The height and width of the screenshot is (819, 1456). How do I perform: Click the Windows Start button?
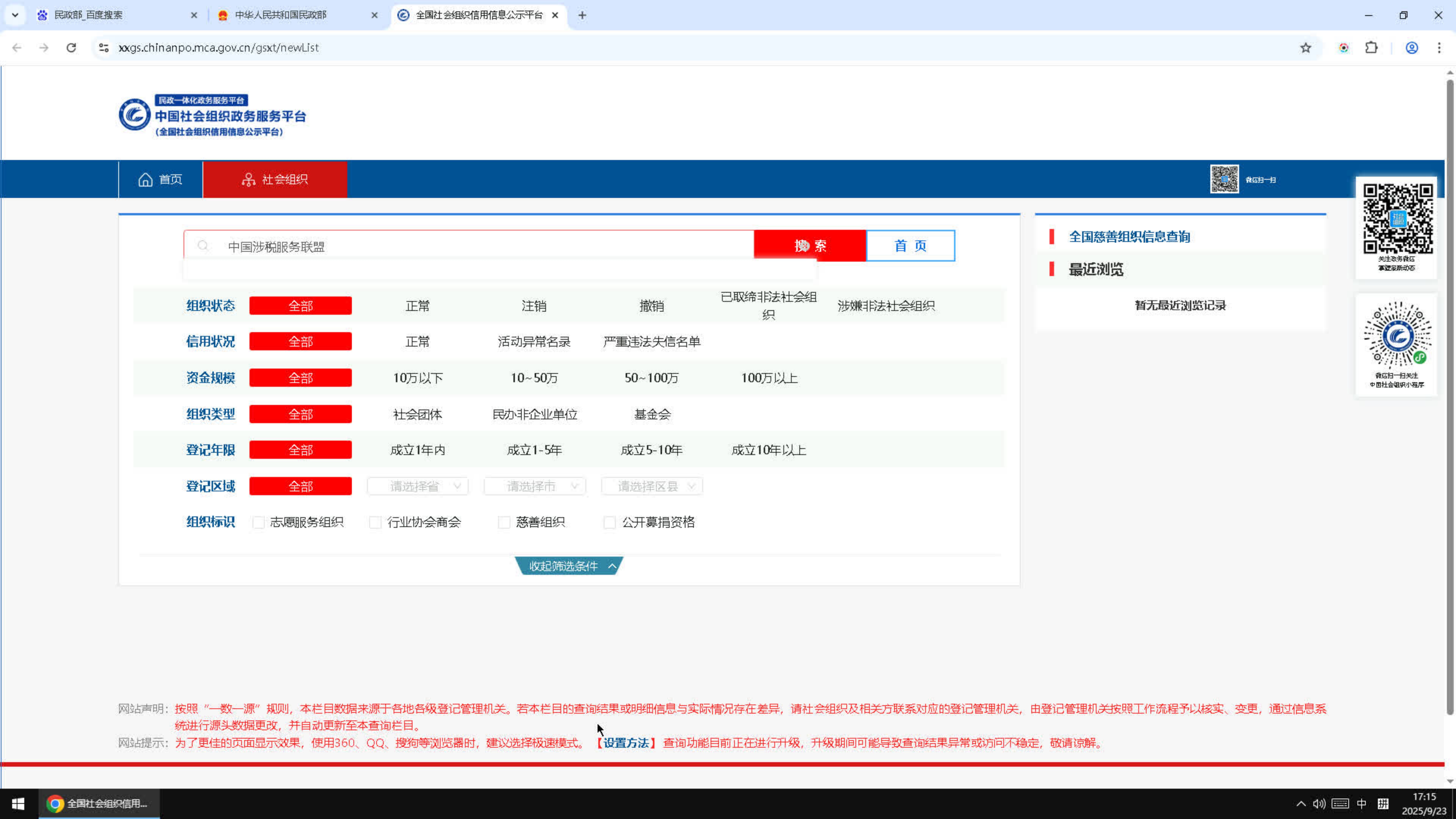[18, 803]
